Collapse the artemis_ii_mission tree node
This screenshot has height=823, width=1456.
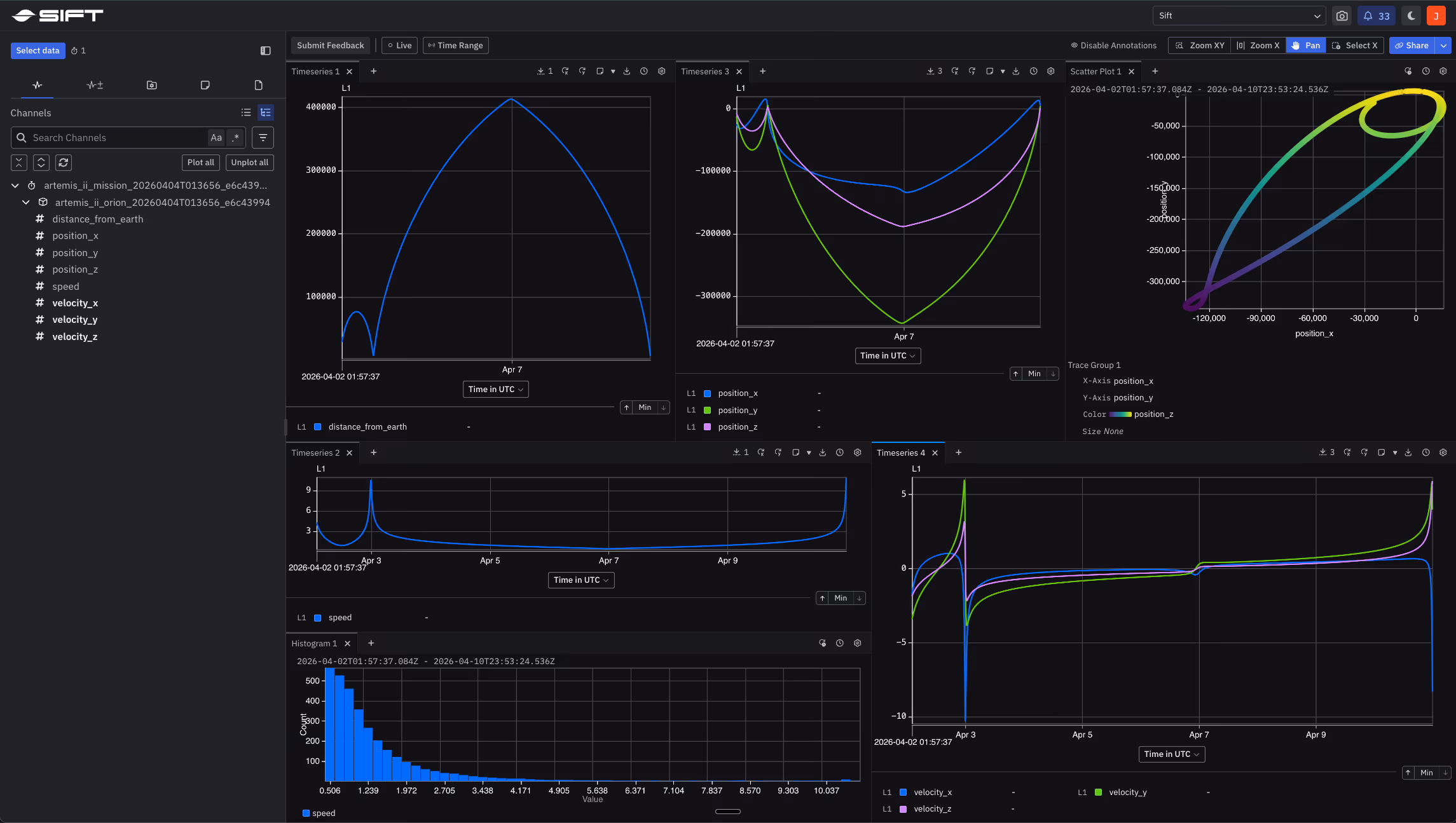click(x=15, y=186)
